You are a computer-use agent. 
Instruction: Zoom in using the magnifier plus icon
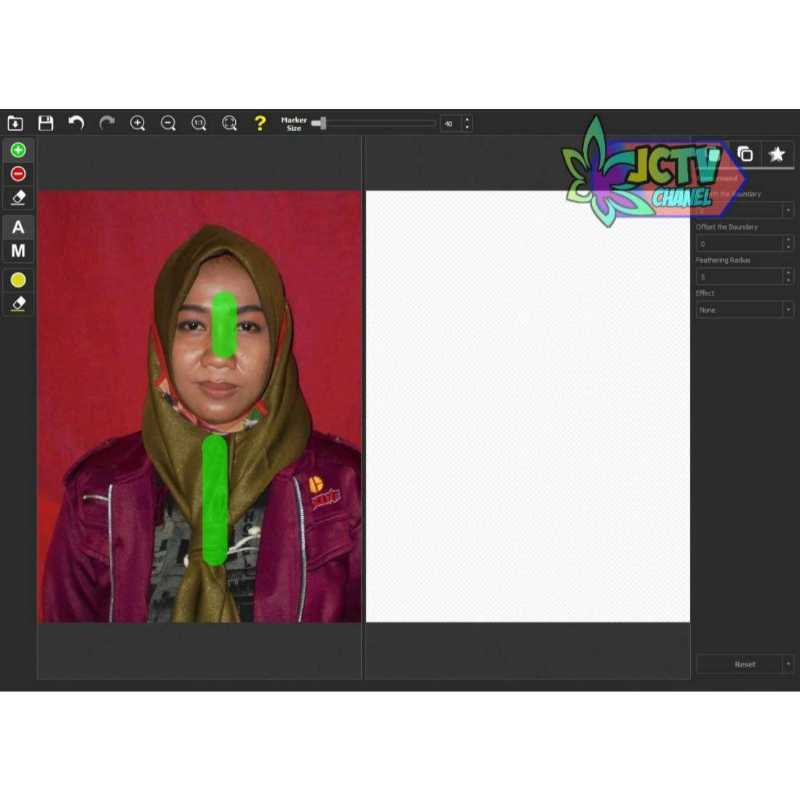tap(138, 123)
